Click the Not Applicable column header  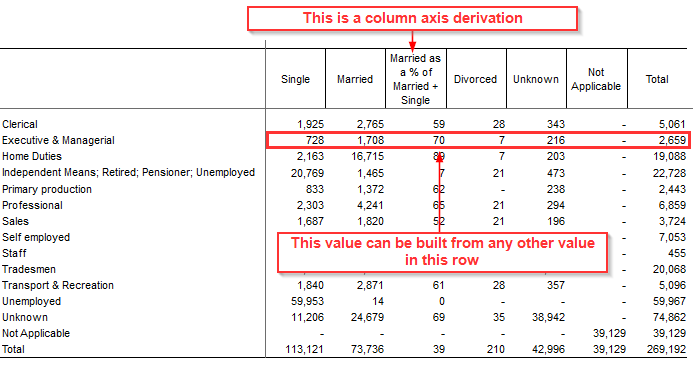(596, 79)
